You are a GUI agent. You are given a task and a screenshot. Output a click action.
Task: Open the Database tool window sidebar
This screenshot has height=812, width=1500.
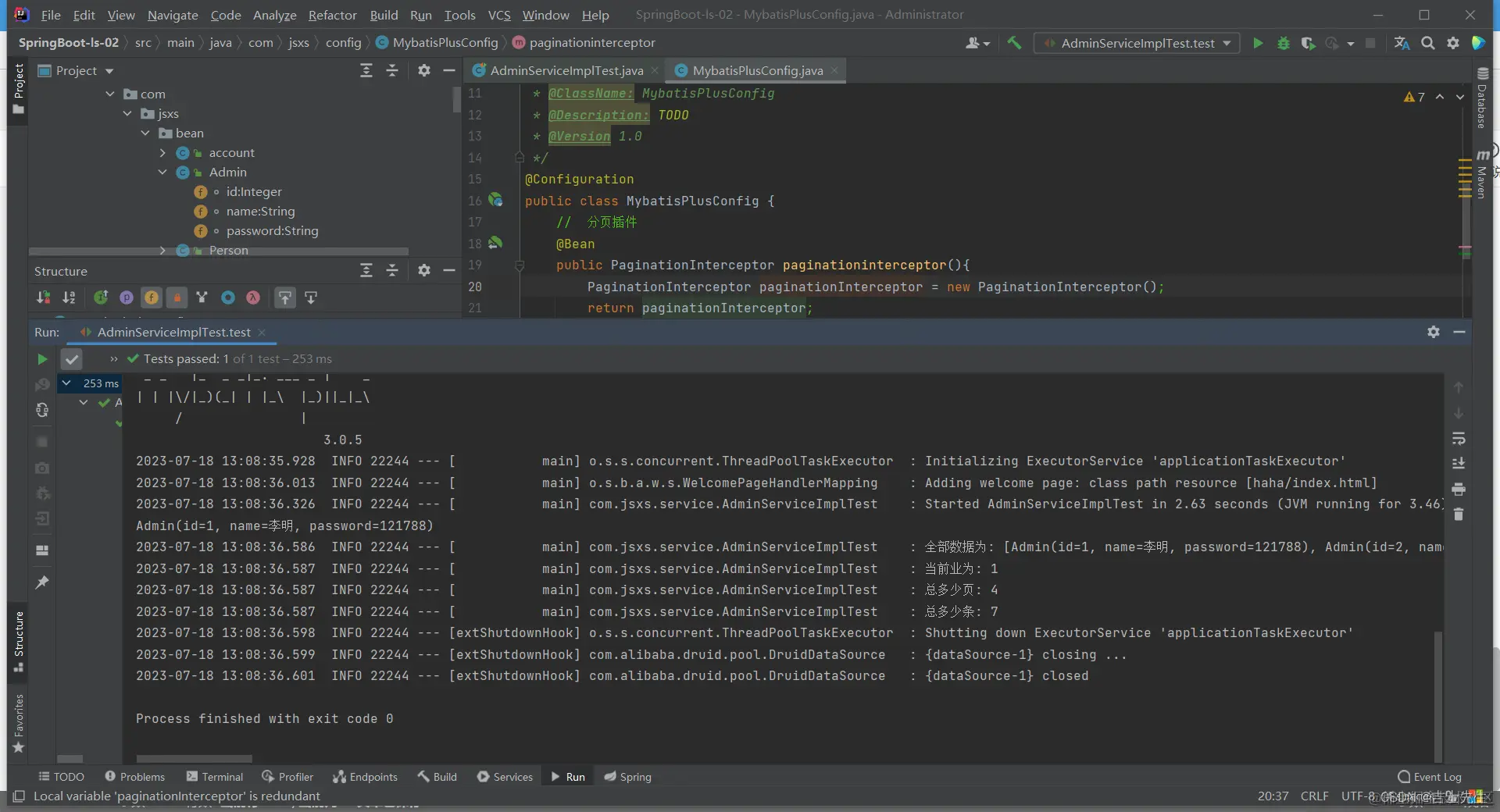pyautogui.click(x=1482, y=98)
